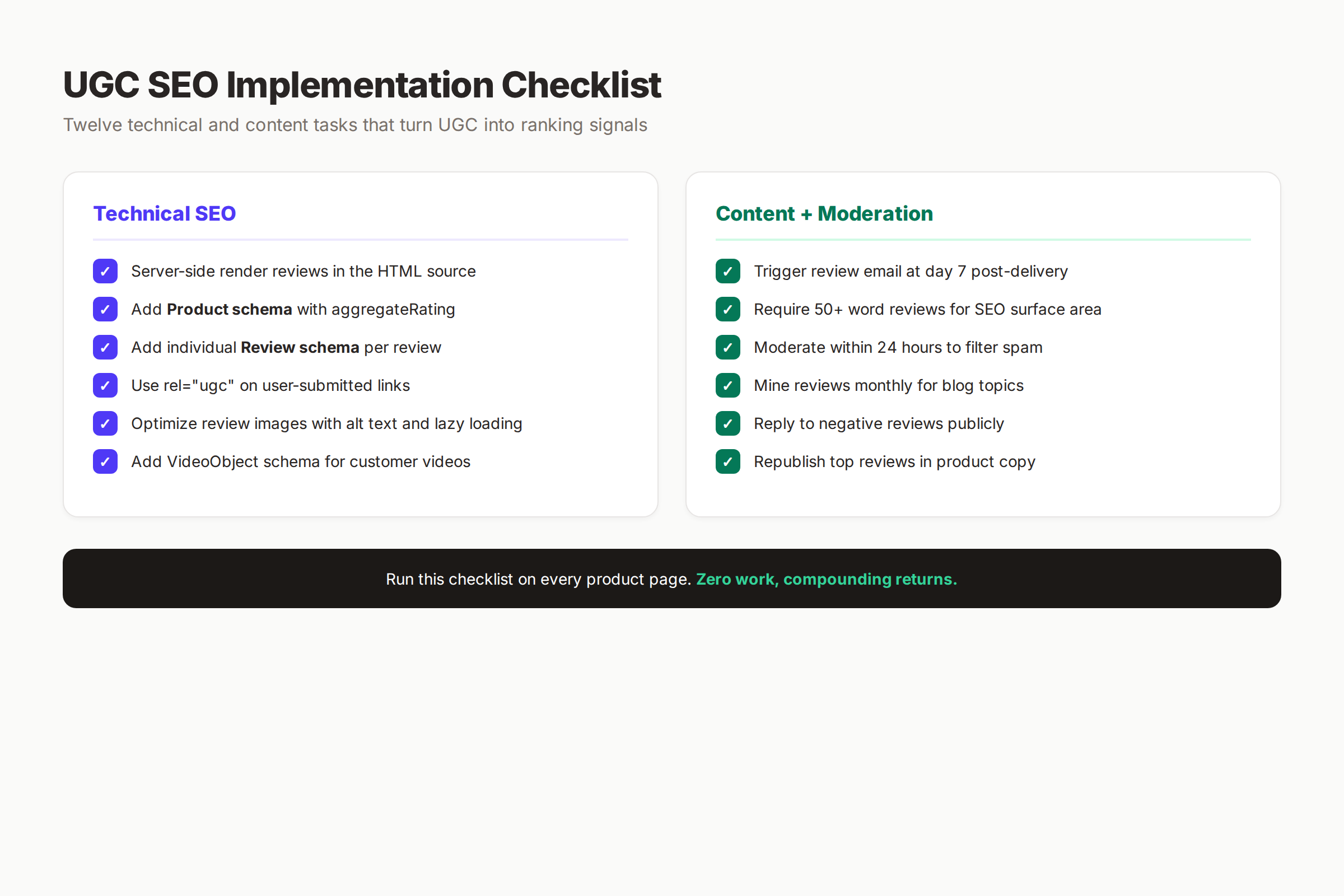Click the UGC SEO Implementation Checklist title
Image resolution: width=1344 pixels, height=896 pixels.
362,85
